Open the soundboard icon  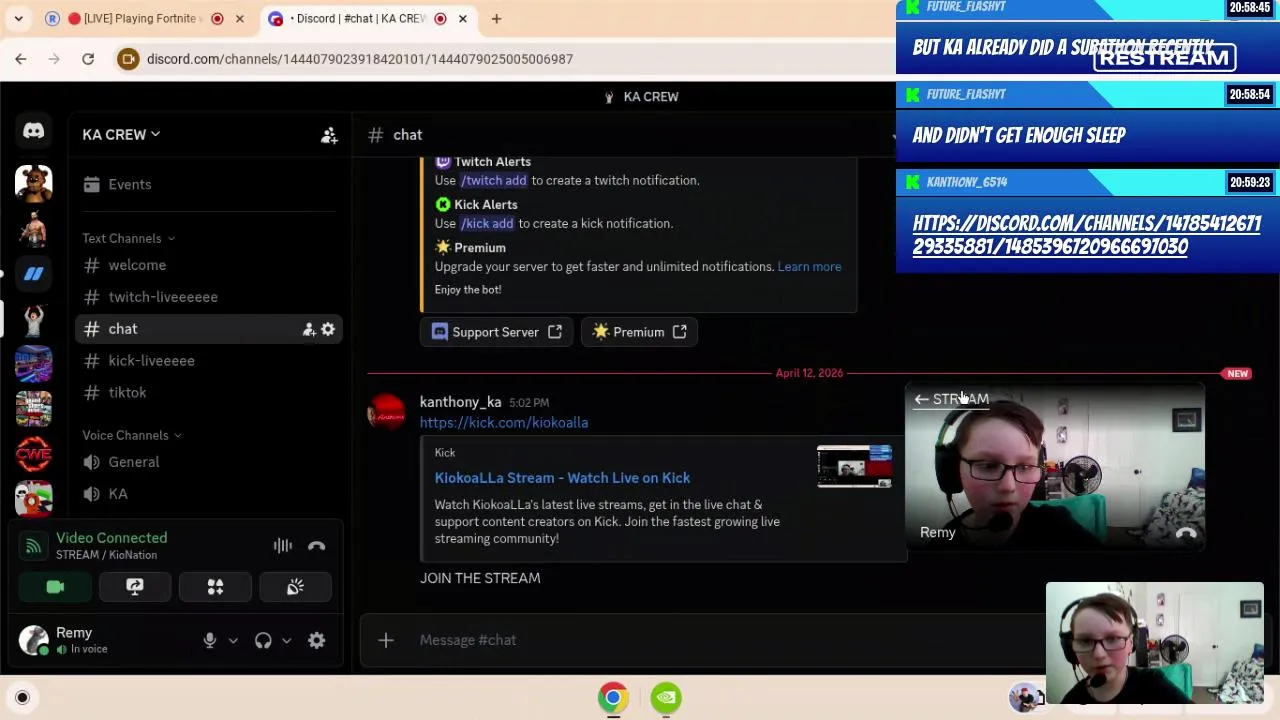[x=295, y=587]
